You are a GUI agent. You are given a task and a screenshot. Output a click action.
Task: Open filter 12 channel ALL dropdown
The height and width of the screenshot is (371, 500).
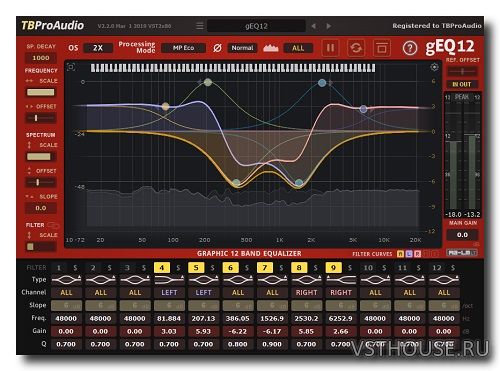(444, 292)
